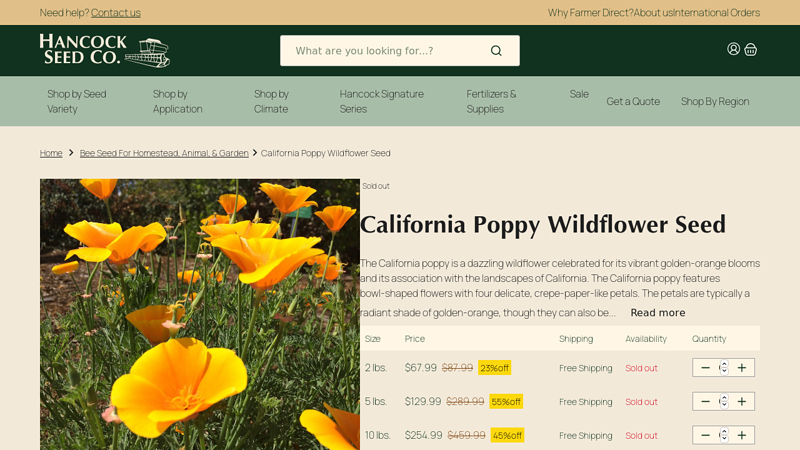Click the $129.99 price
The width and height of the screenshot is (800, 450).
(x=423, y=402)
